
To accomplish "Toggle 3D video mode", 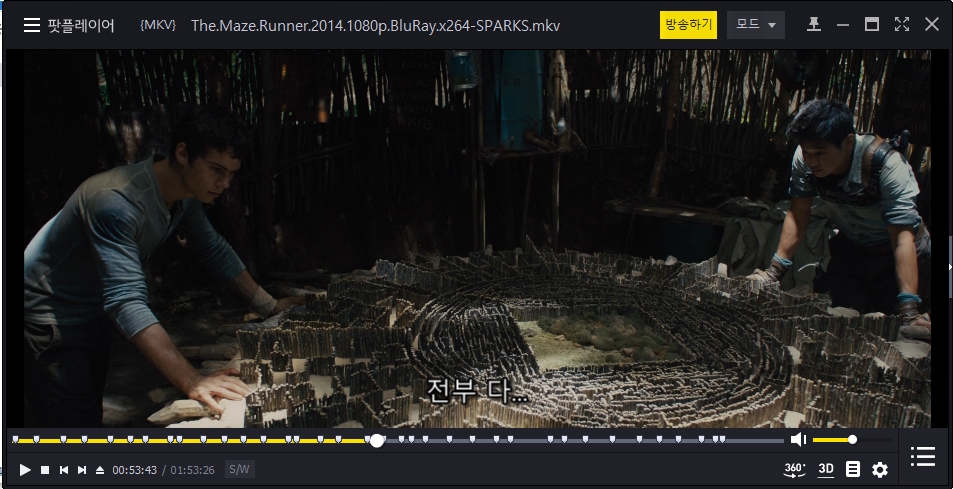I will tap(825, 469).
